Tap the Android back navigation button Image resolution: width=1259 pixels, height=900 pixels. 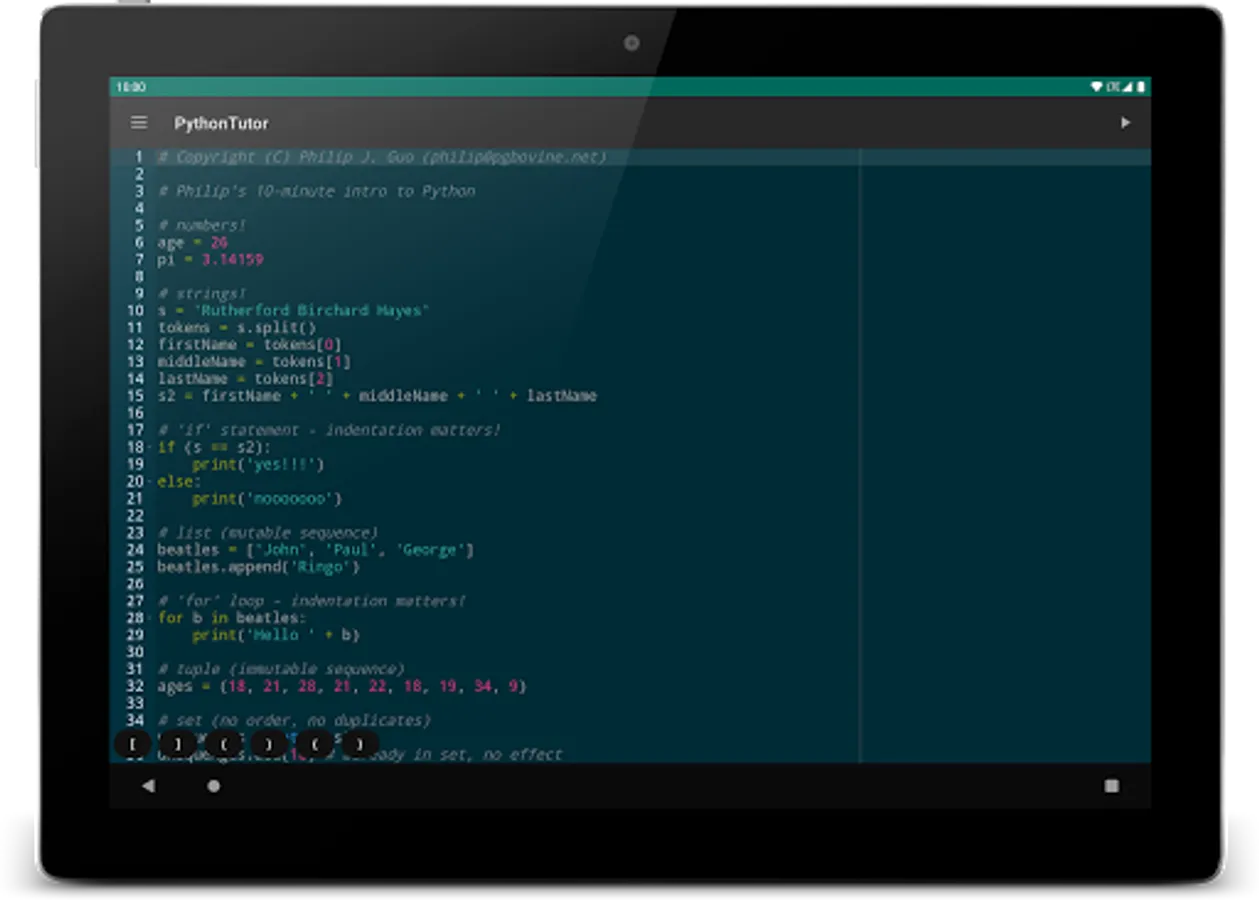(x=148, y=786)
